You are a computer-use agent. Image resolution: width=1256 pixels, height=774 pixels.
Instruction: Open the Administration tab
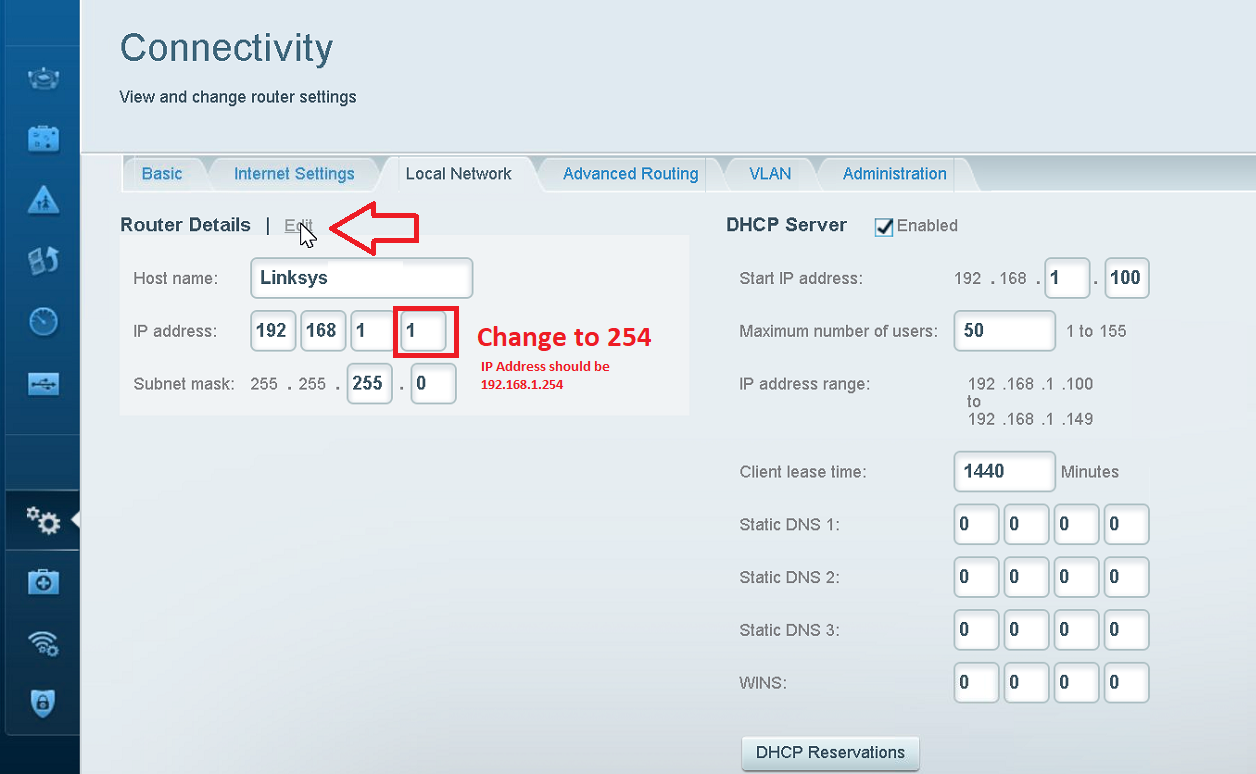(894, 174)
